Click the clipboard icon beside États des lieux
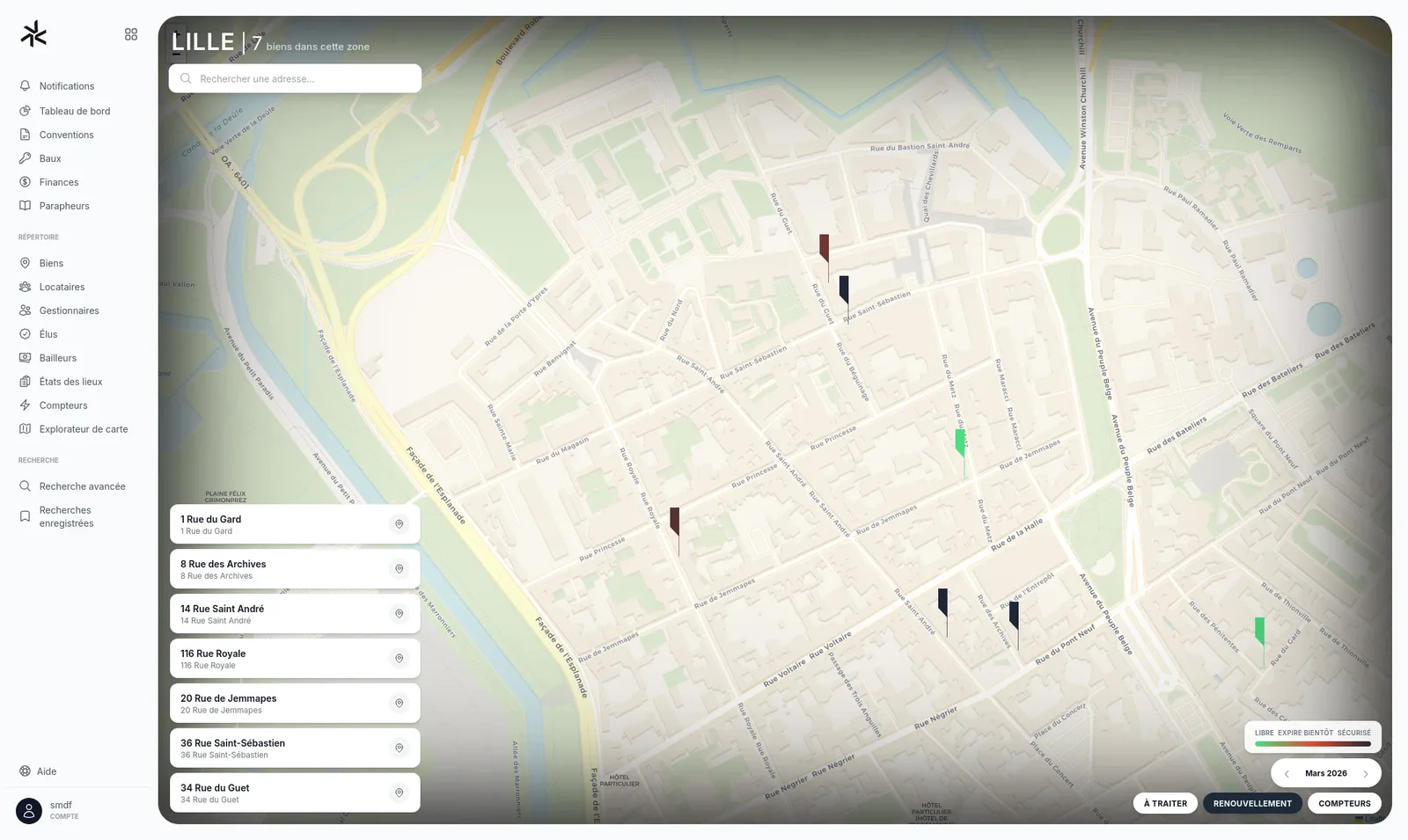 [25, 383]
